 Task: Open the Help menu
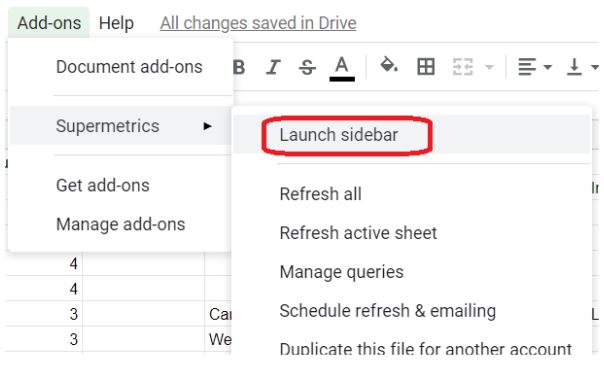(x=116, y=23)
